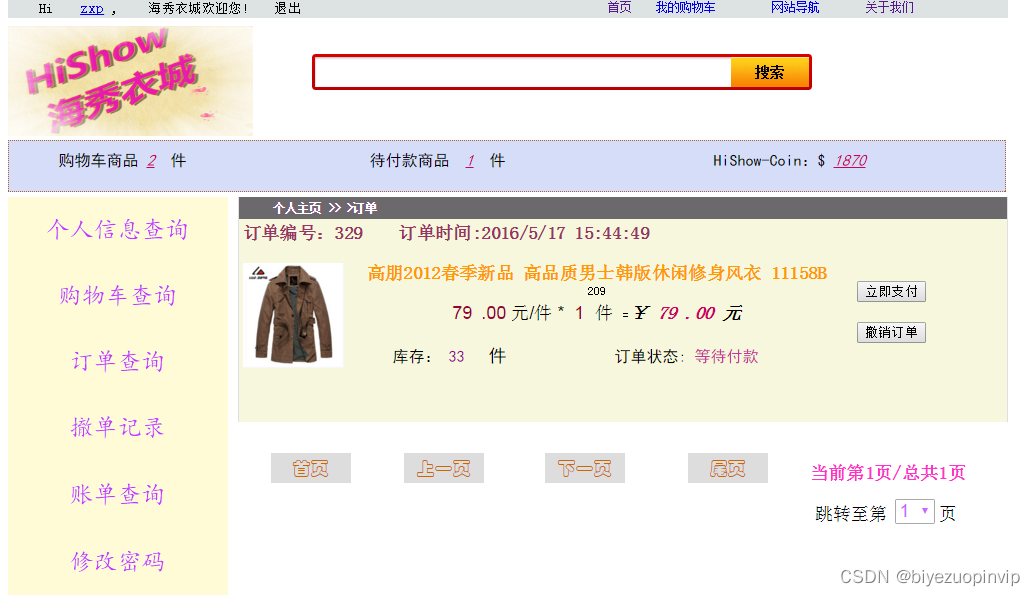This screenshot has height=596, width=1035.
Task: Open 购物车查询 in the sidebar
Action: [117, 296]
